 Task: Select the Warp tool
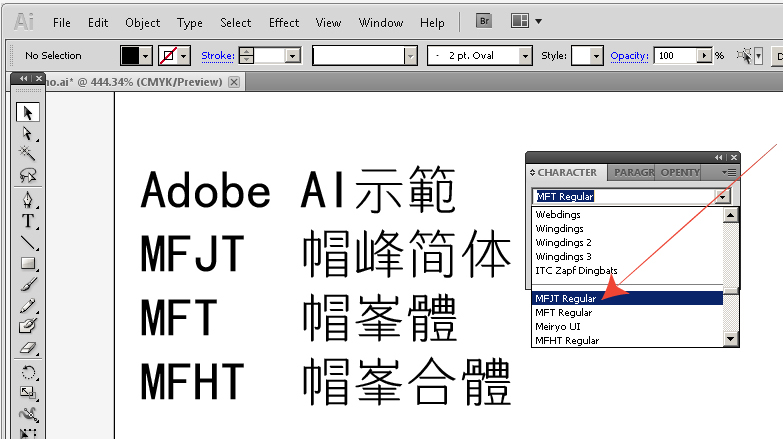coord(27,415)
